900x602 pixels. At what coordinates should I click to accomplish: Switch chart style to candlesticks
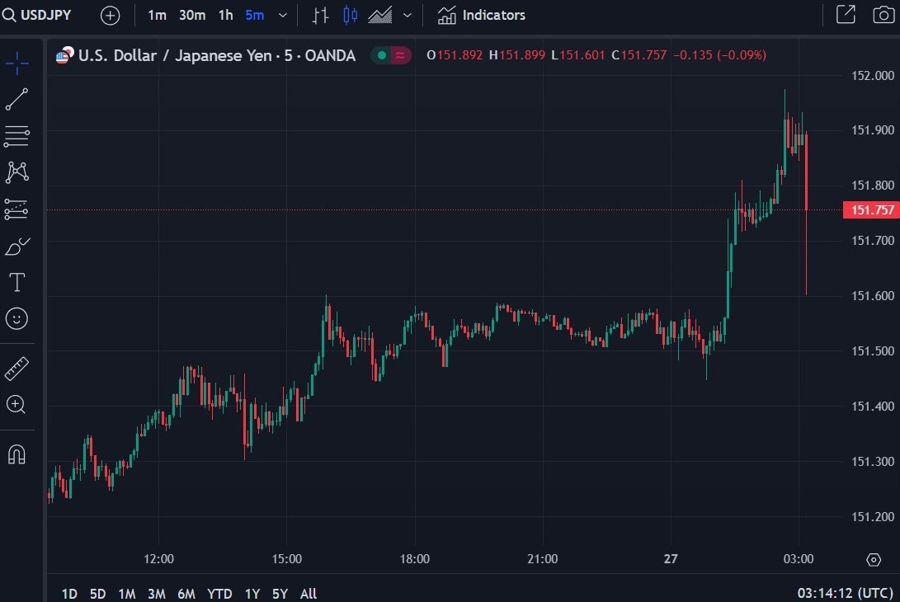[350, 15]
